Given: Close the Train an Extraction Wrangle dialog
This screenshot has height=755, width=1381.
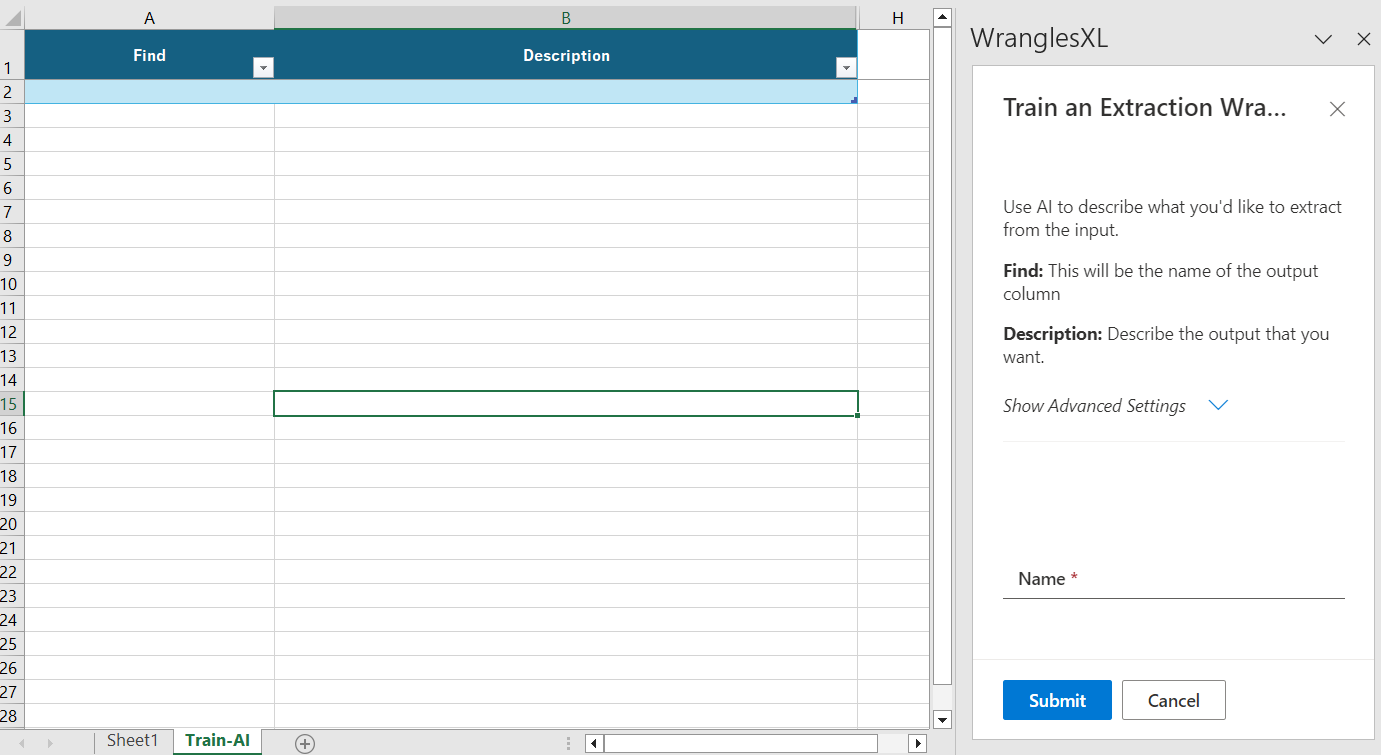Looking at the screenshot, I should click(x=1337, y=109).
